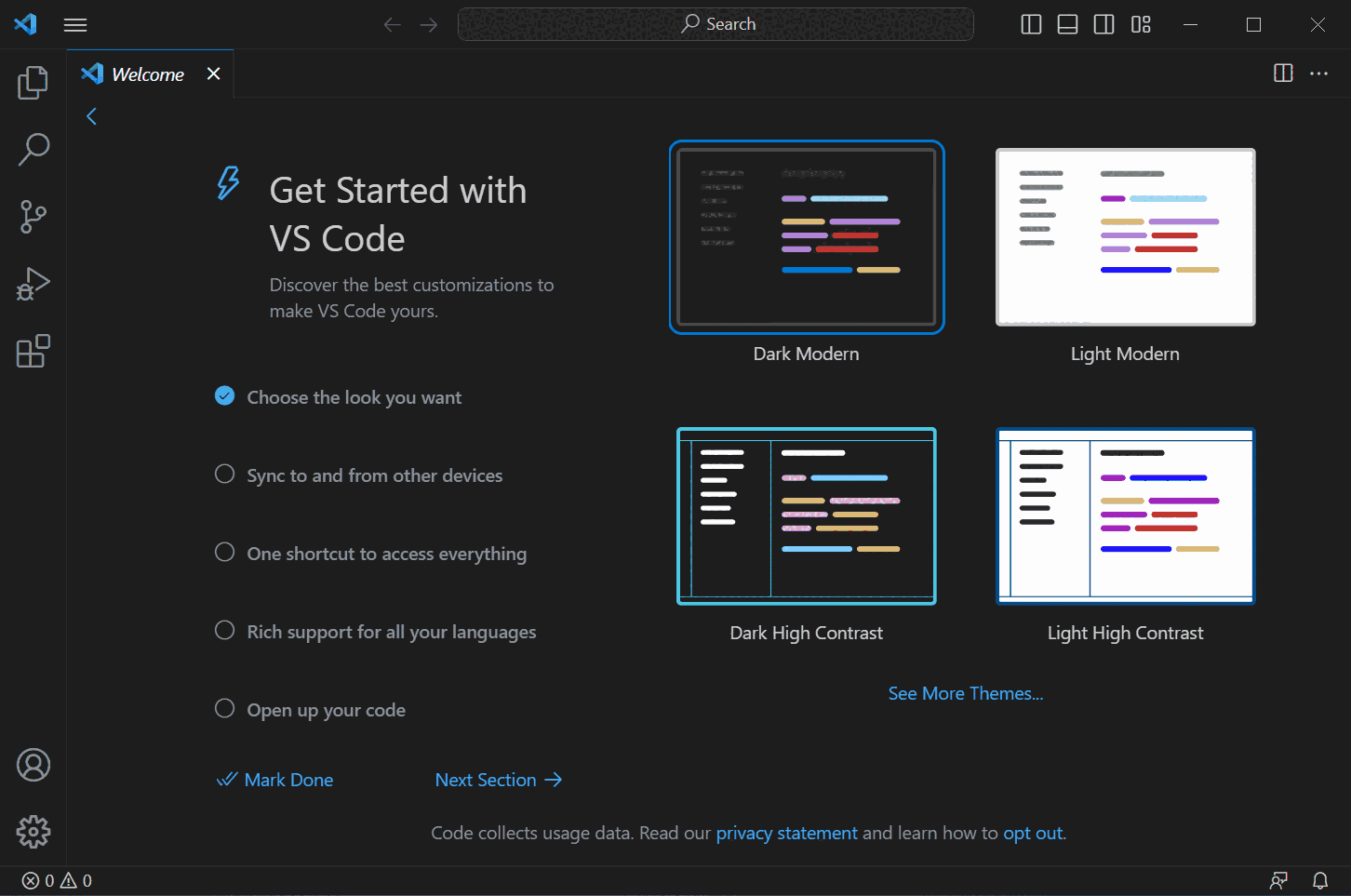Open the notifications bell

click(1320, 879)
